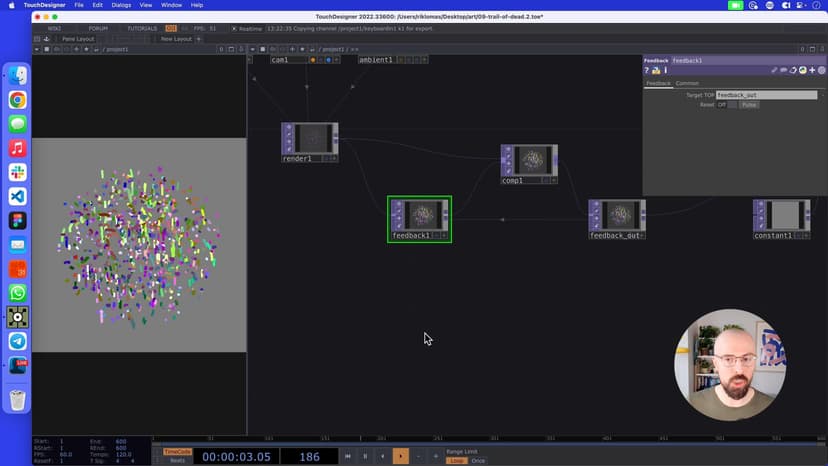Image resolution: width=828 pixels, height=466 pixels.
Task: Switch to the Common parameter tab
Action: (x=687, y=83)
